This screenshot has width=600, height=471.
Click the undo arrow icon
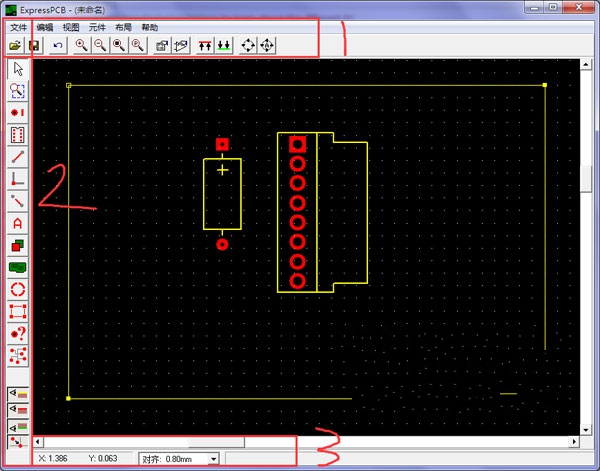[x=58, y=46]
